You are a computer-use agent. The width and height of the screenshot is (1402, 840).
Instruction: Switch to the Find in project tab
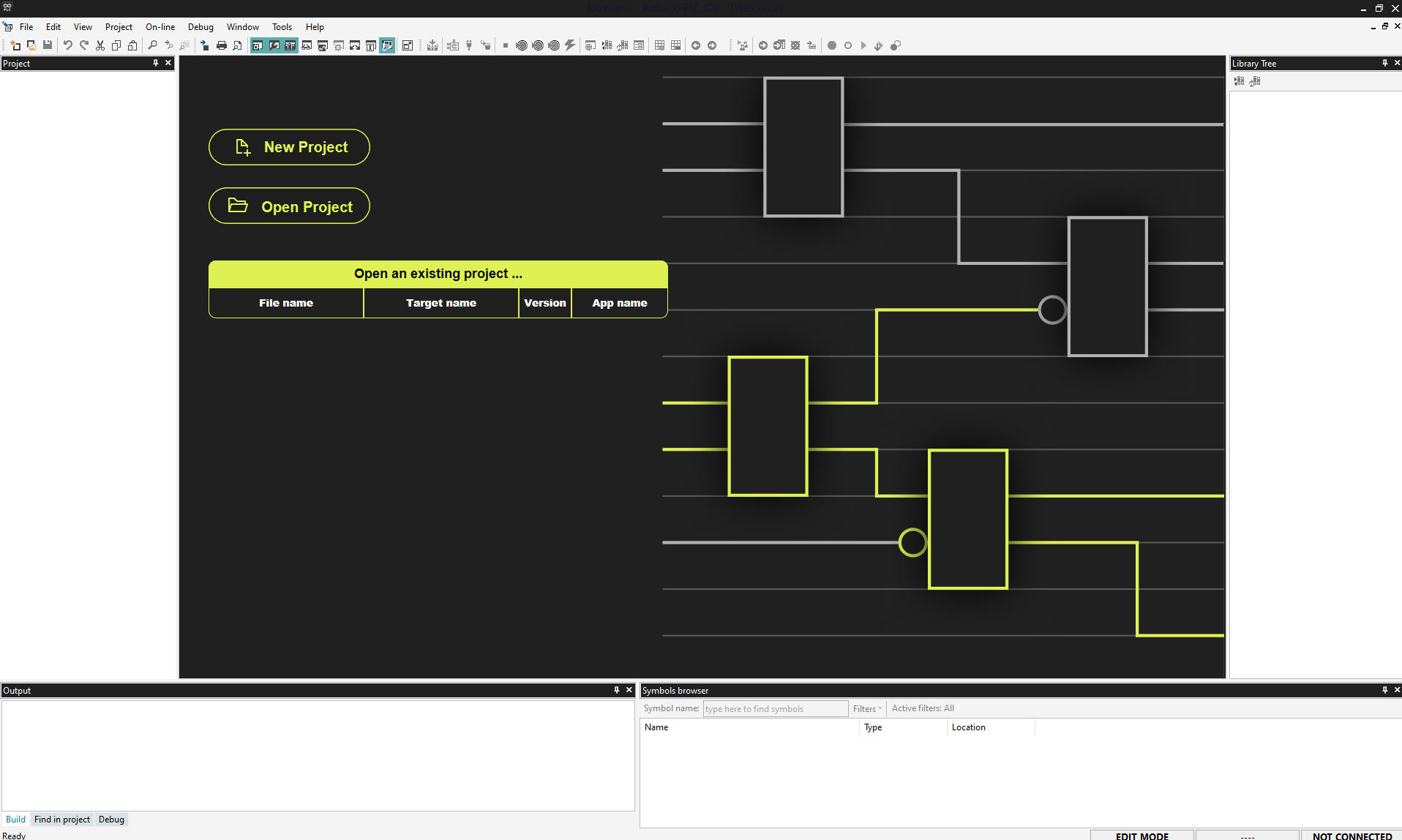[62, 820]
